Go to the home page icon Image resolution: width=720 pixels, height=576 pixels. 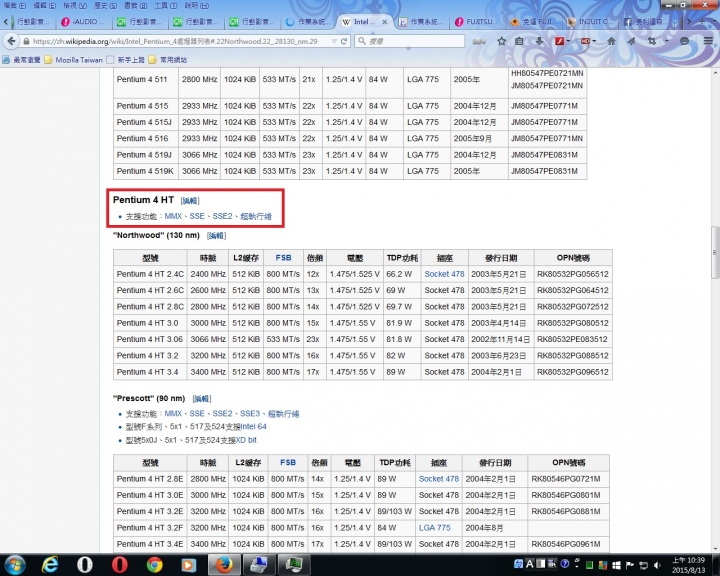pos(611,41)
